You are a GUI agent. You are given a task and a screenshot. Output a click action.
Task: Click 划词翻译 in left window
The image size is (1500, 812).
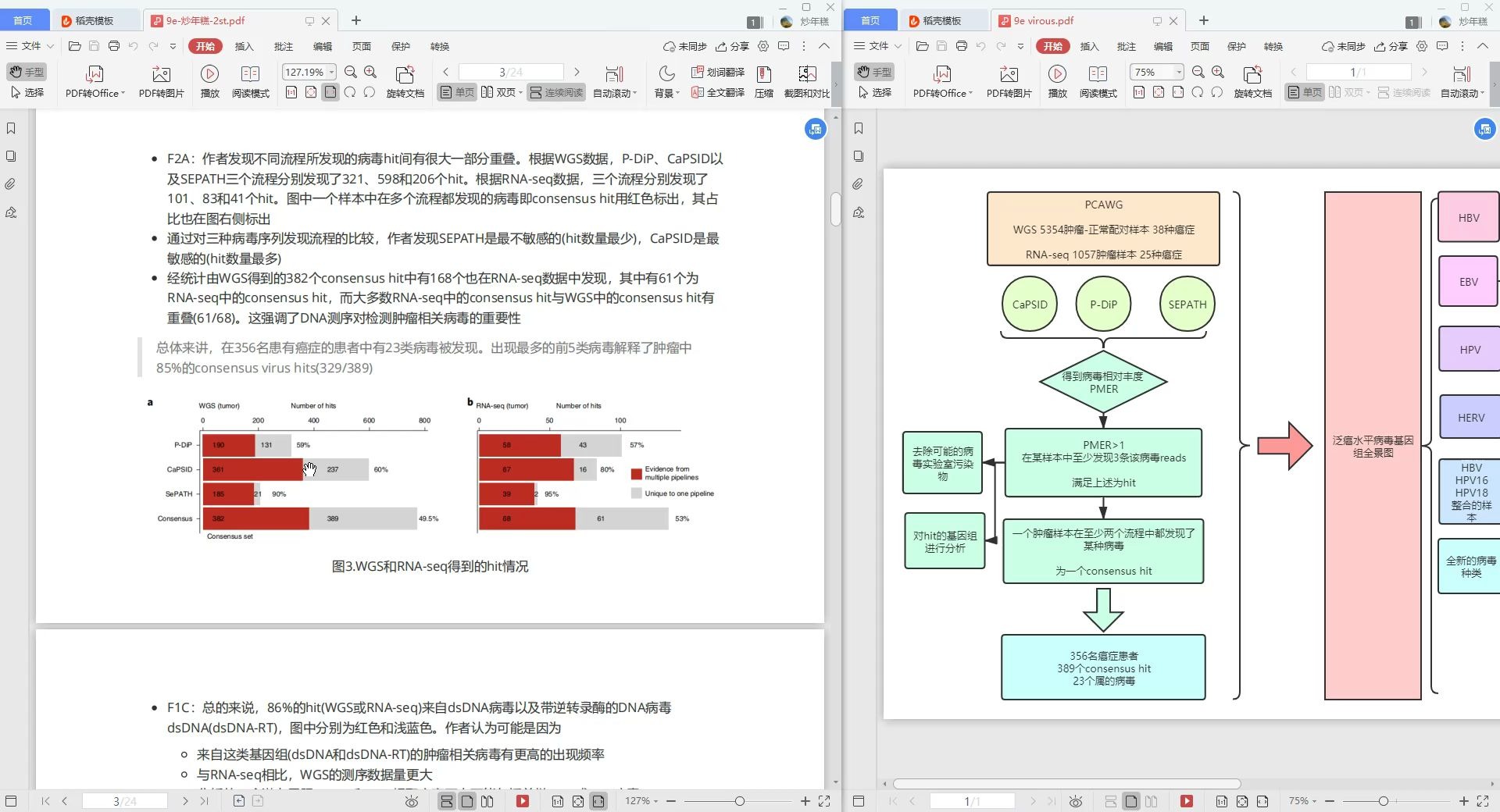[718, 72]
